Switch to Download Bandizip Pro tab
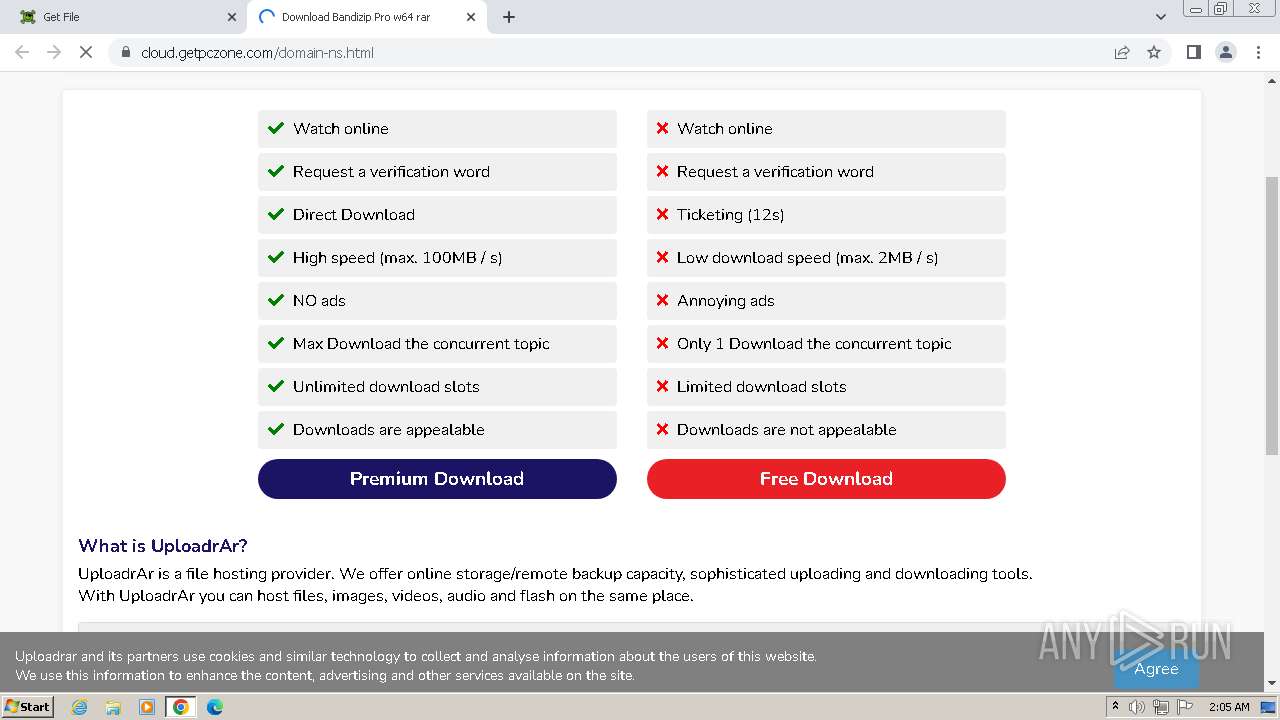The image size is (1280, 720). (x=367, y=17)
